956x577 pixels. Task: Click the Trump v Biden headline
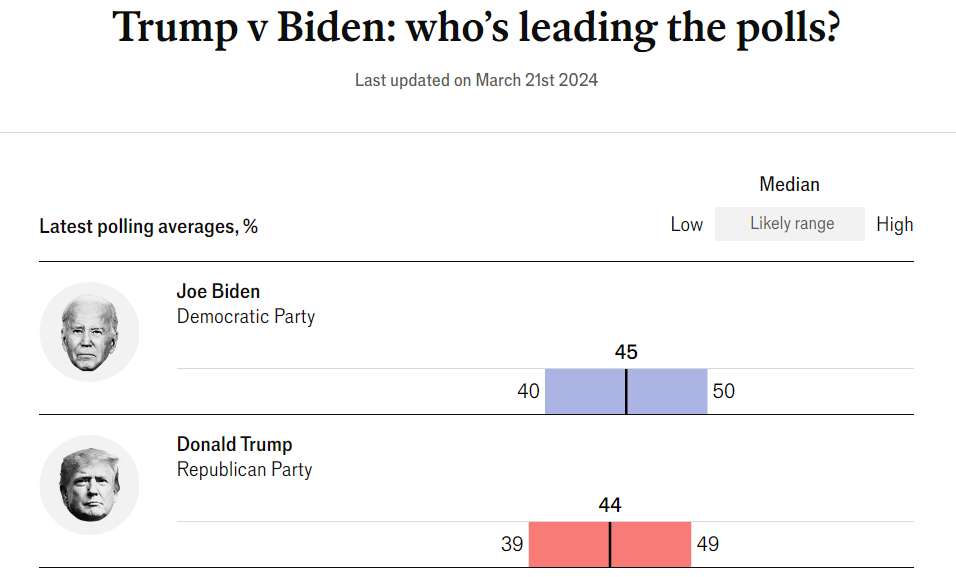point(476,28)
